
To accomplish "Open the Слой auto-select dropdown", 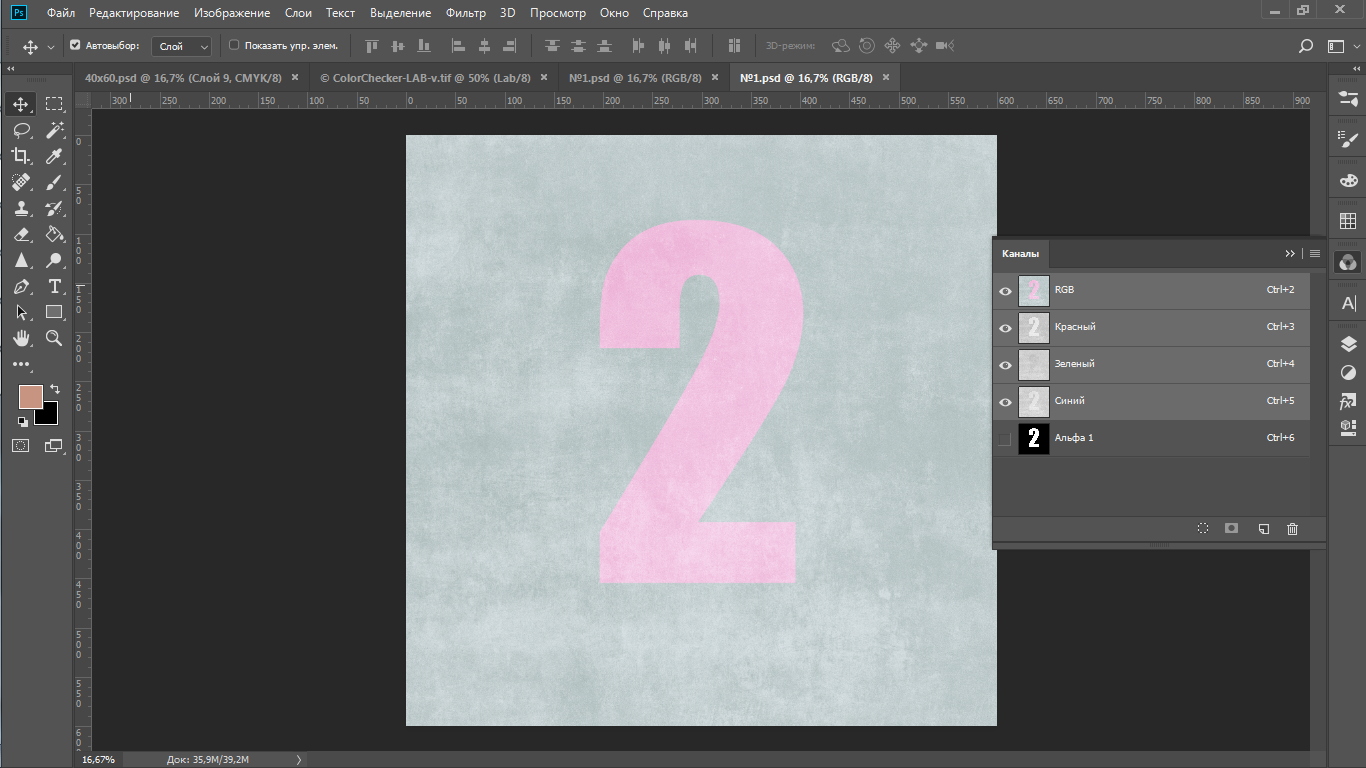I will click(182, 46).
